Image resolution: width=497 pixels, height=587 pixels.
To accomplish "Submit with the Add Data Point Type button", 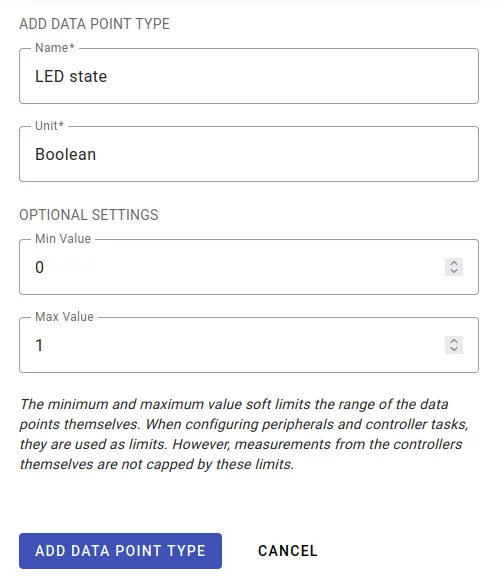I will pos(121,551).
